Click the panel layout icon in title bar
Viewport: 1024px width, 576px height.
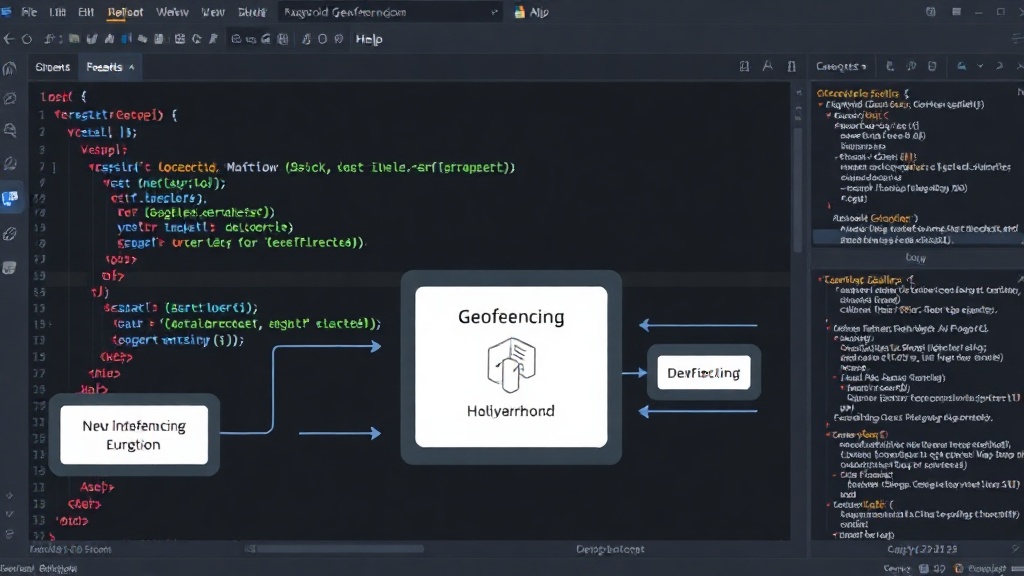[956, 12]
